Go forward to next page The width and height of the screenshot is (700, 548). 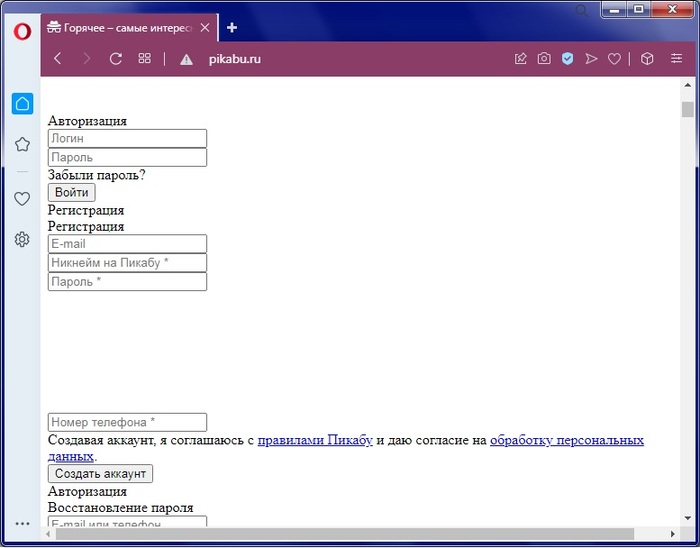pyautogui.click(x=87, y=58)
